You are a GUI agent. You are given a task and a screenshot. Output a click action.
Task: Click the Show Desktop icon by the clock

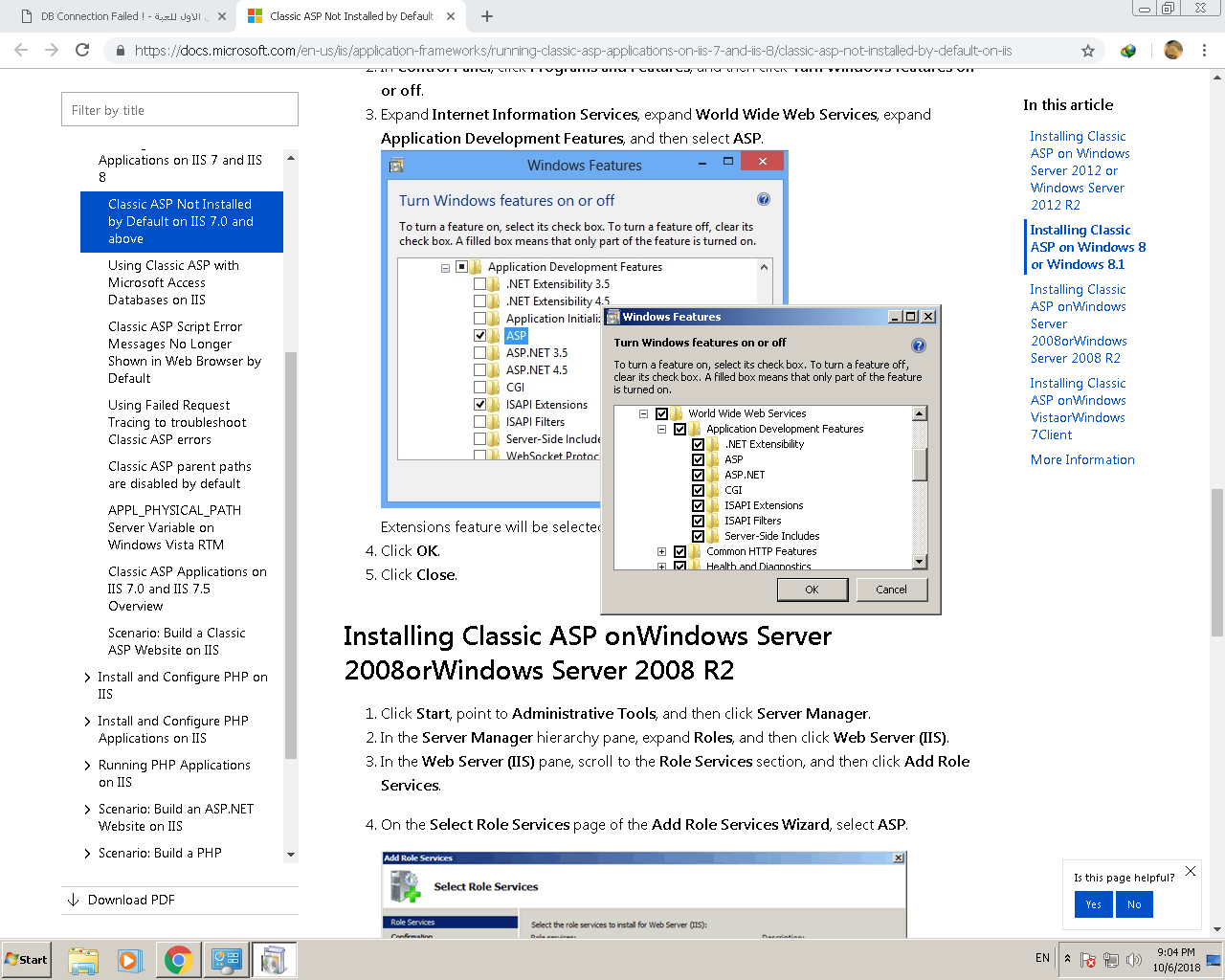coord(1214,960)
